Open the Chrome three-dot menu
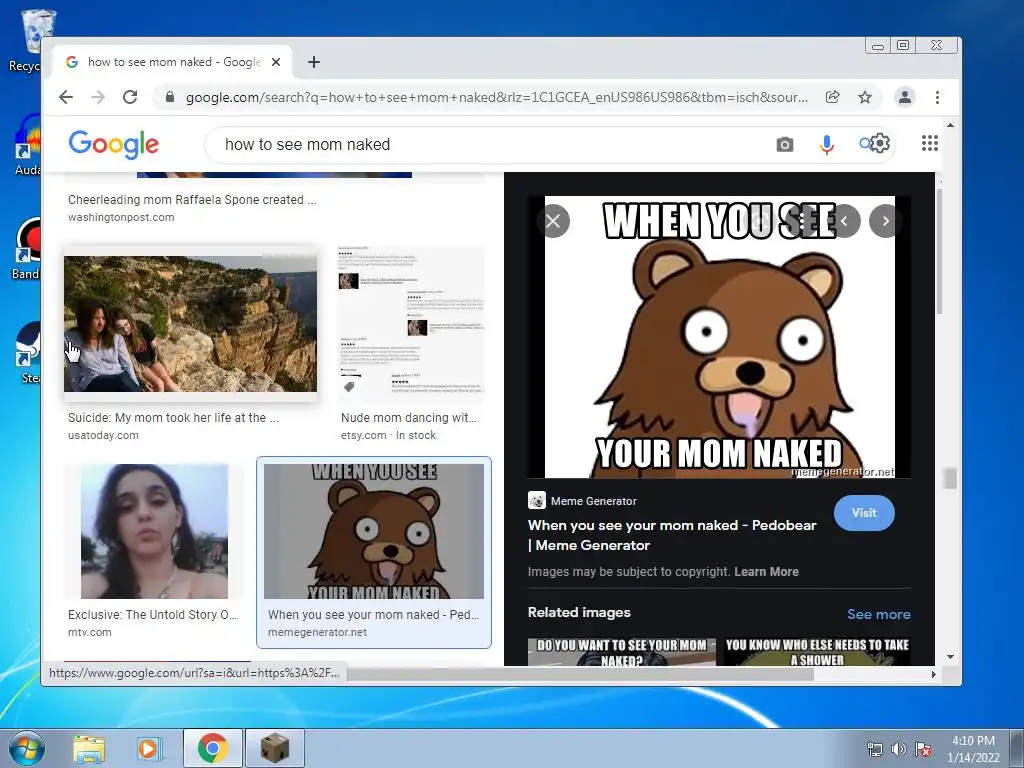Screen dimensions: 1024x768 pyautogui.click(x=937, y=97)
